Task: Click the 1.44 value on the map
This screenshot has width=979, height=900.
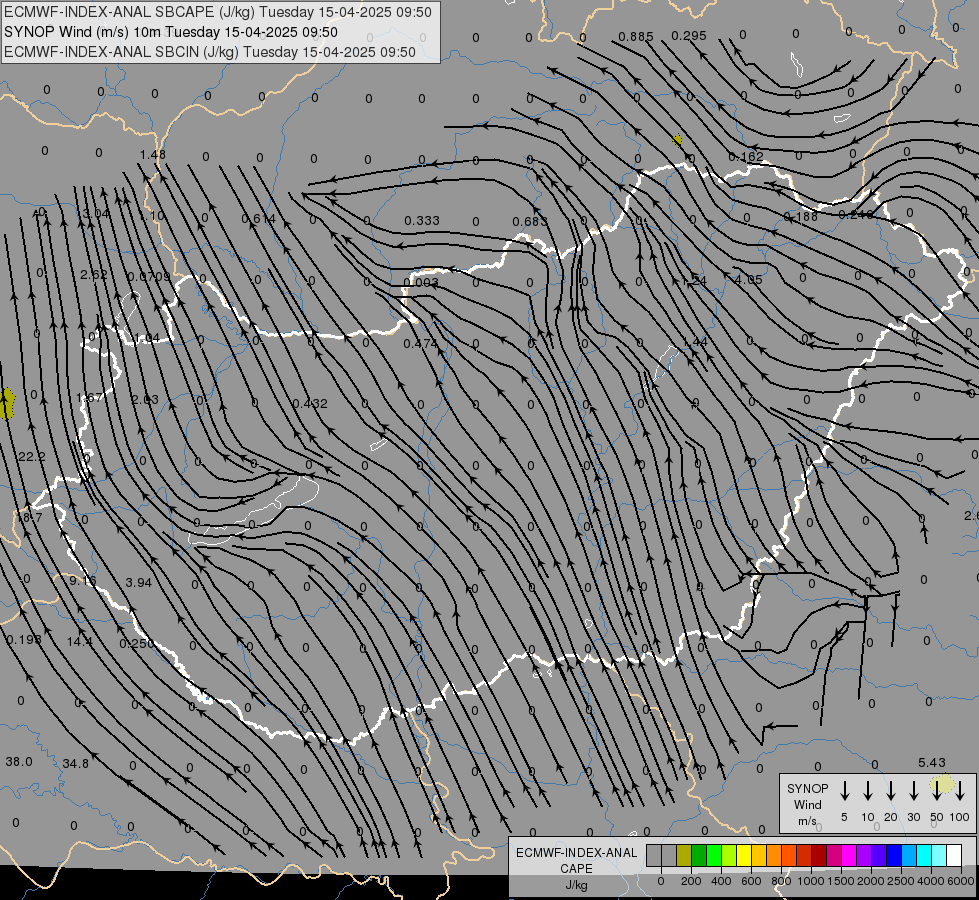Action: tap(695, 342)
